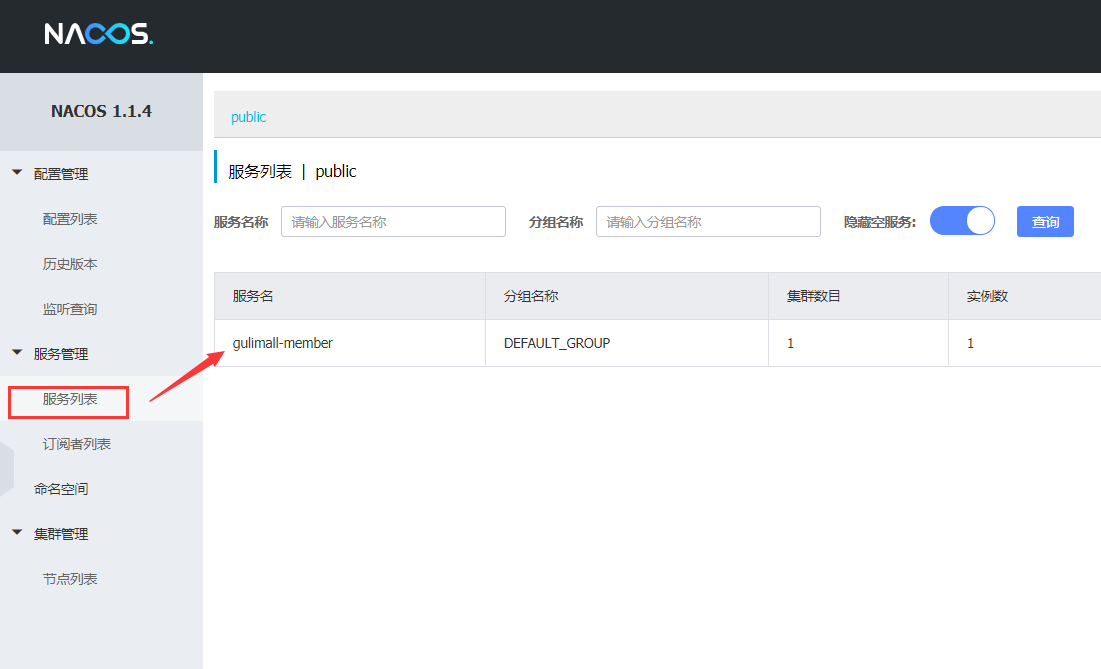Open 节点列表 in sidebar
Screen dimensions: 1101x669
point(70,578)
